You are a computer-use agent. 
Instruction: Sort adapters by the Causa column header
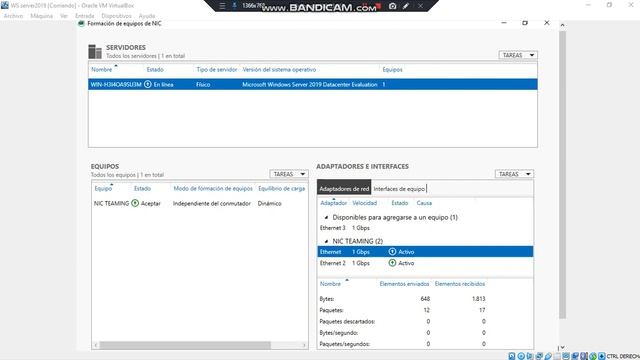(424, 202)
